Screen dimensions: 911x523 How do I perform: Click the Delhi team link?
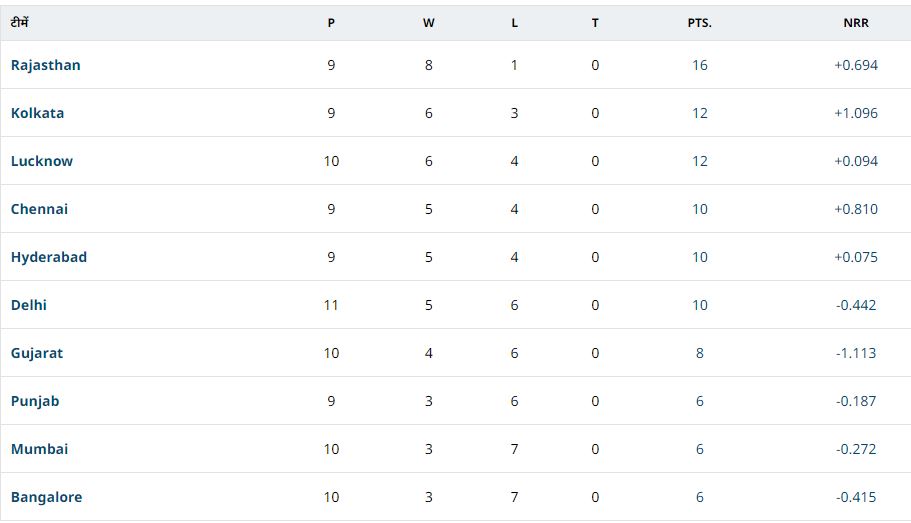(29, 305)
